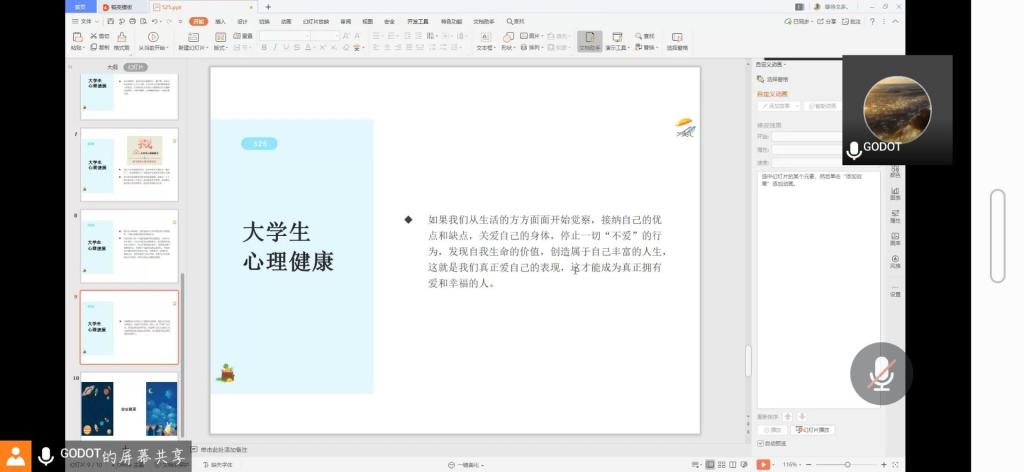Switch to the slides tab in the thumbnail panel
Image resolution: width=1024 pixels, height=472 pixels.
[135, 67]
